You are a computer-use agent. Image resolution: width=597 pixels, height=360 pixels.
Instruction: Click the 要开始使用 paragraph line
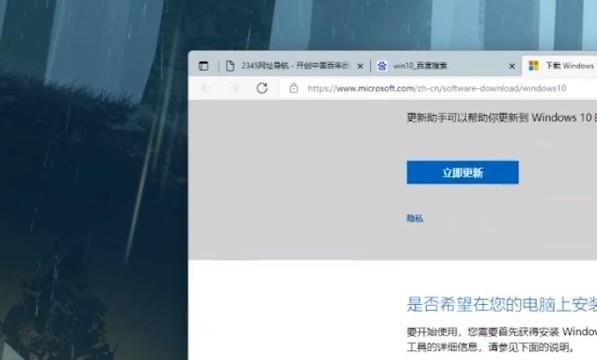pos(502,332)
